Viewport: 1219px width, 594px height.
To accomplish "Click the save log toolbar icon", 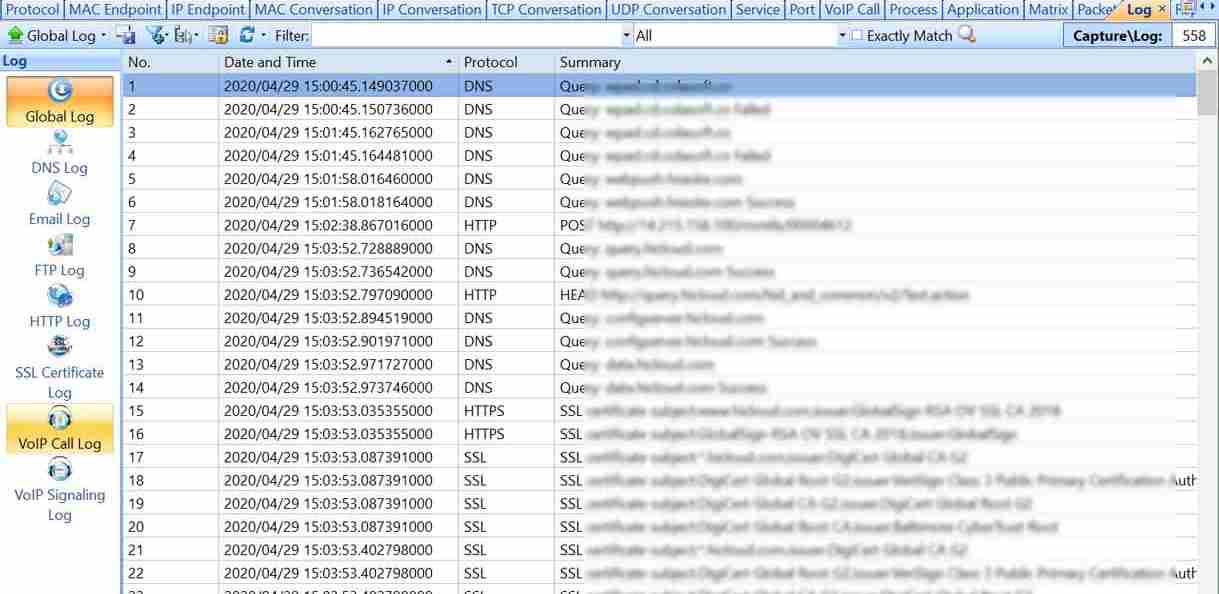I will pyautogui.click(x=126, y=36).
